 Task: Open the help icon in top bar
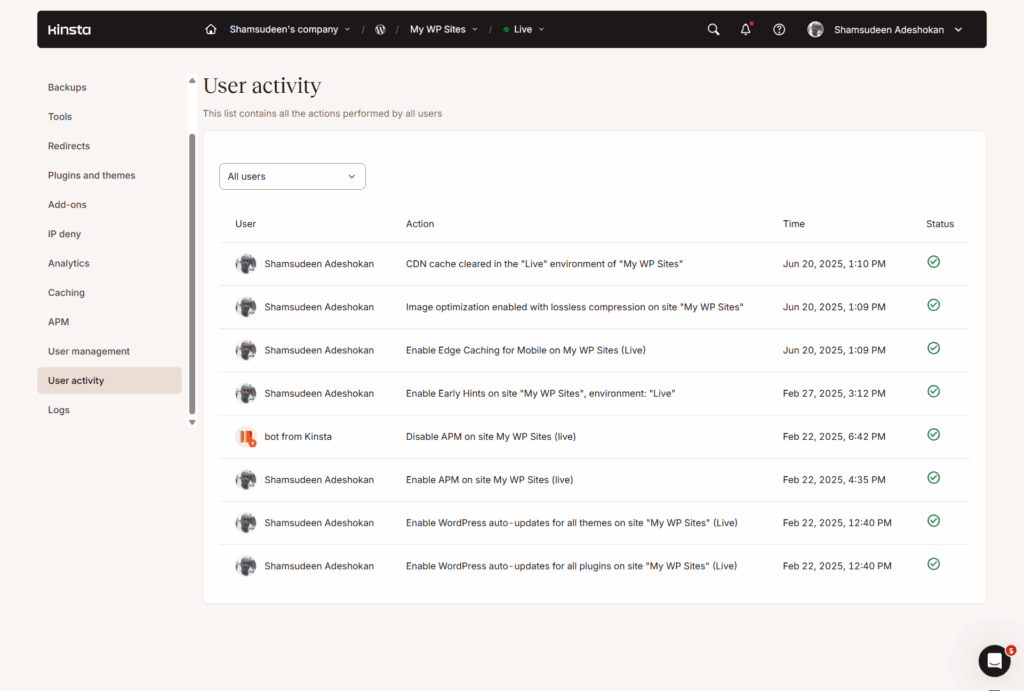click(779, 29)
